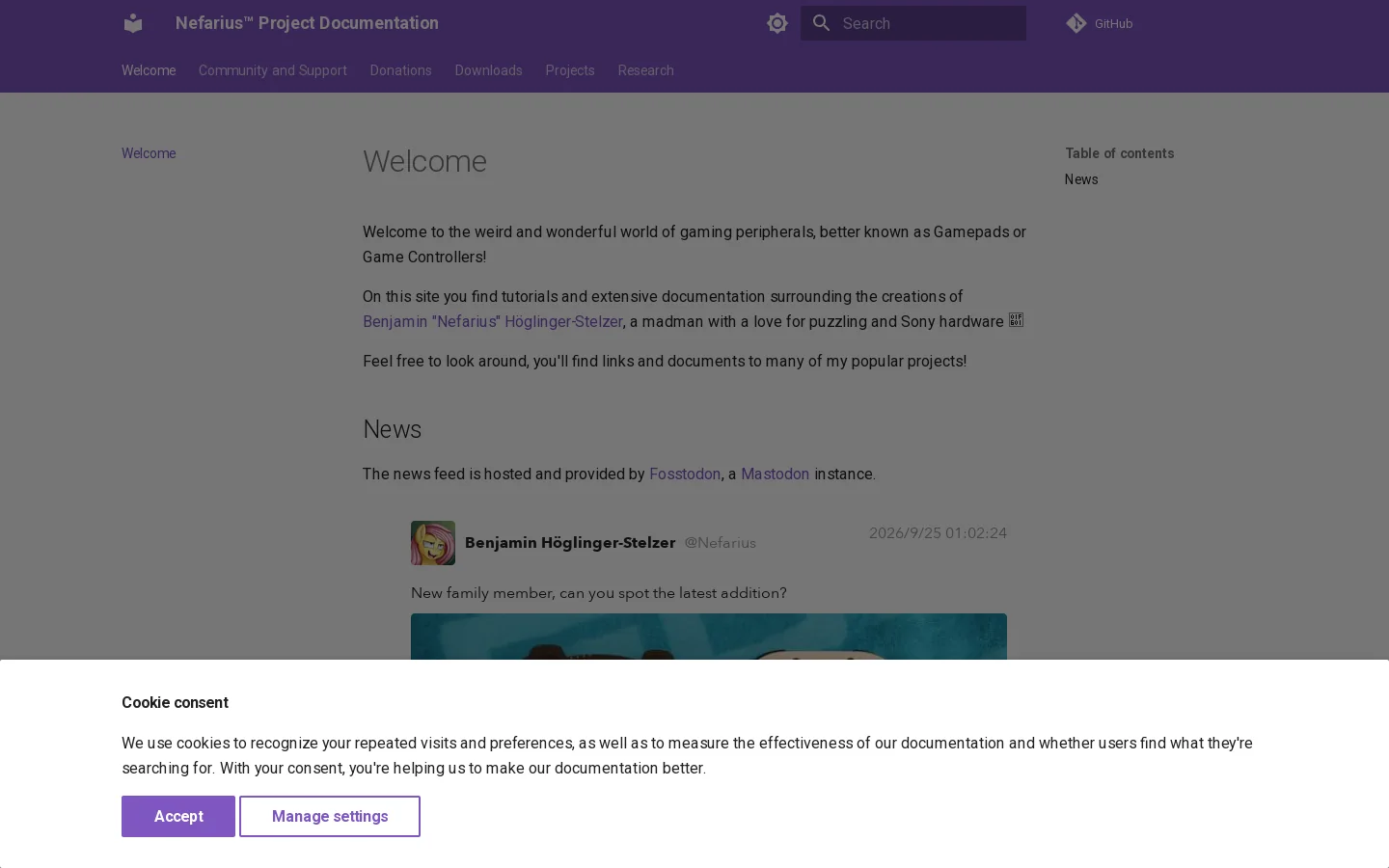Click the pony avatar of Benjamin Höglinger-Stelzer
1389x868 pixels.
[433, 543]
